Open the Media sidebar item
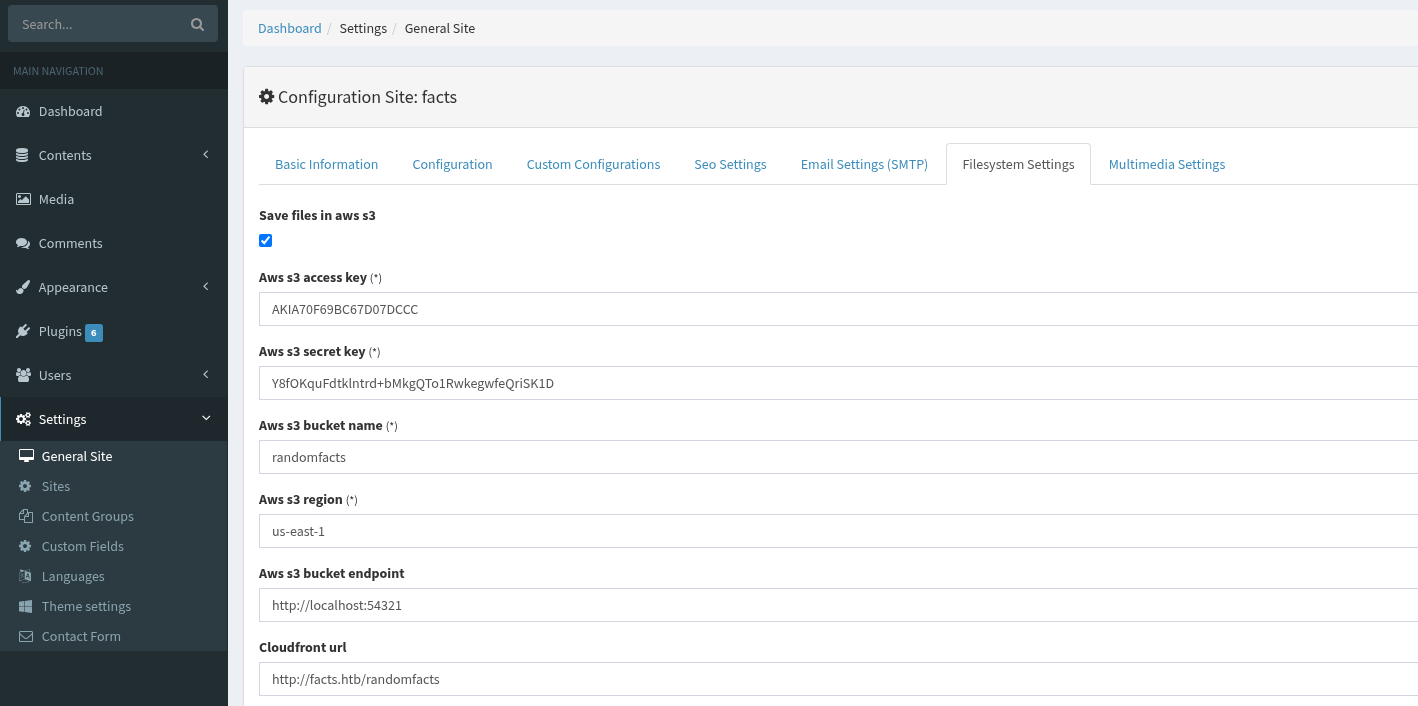 coord(114,199)
